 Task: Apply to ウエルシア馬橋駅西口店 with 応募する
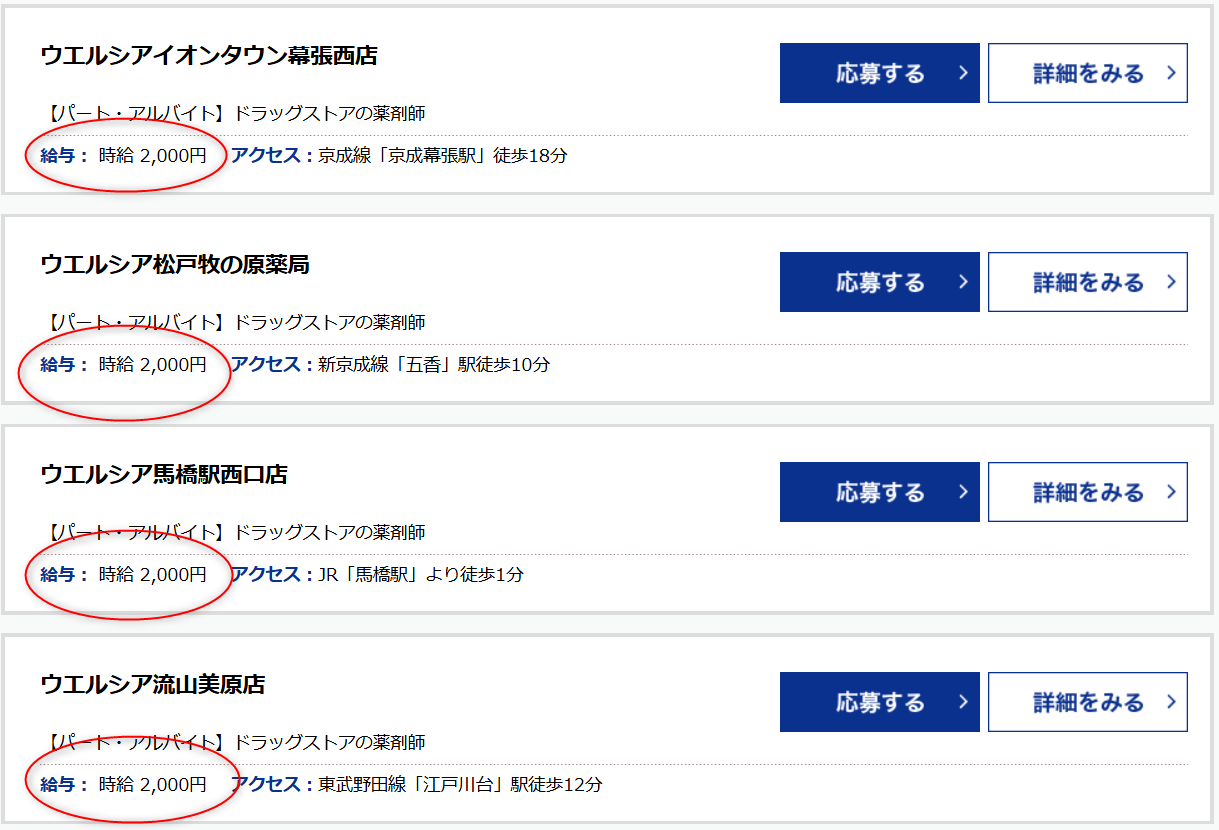click(879, 492)
